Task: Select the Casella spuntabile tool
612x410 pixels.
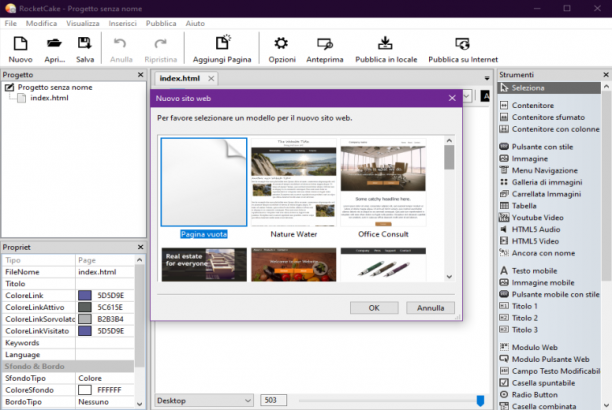Action: tap(537, 383)
